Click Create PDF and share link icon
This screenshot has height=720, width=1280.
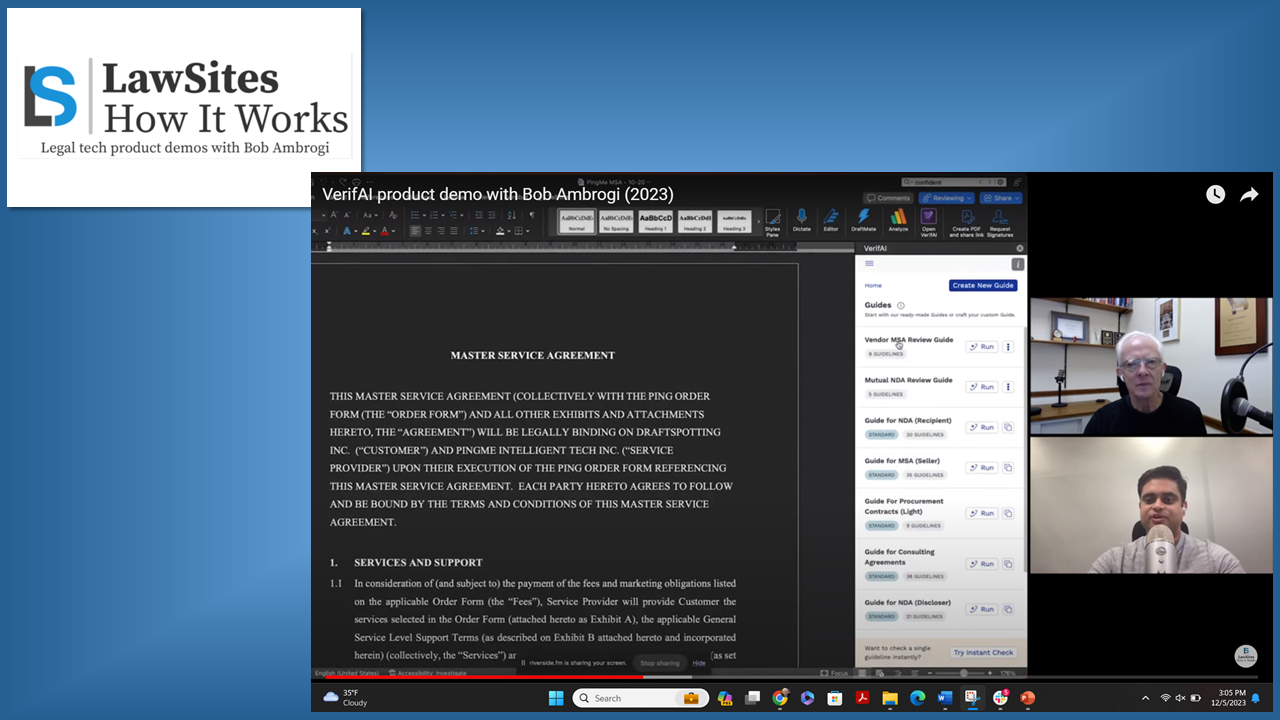(966, 221)
